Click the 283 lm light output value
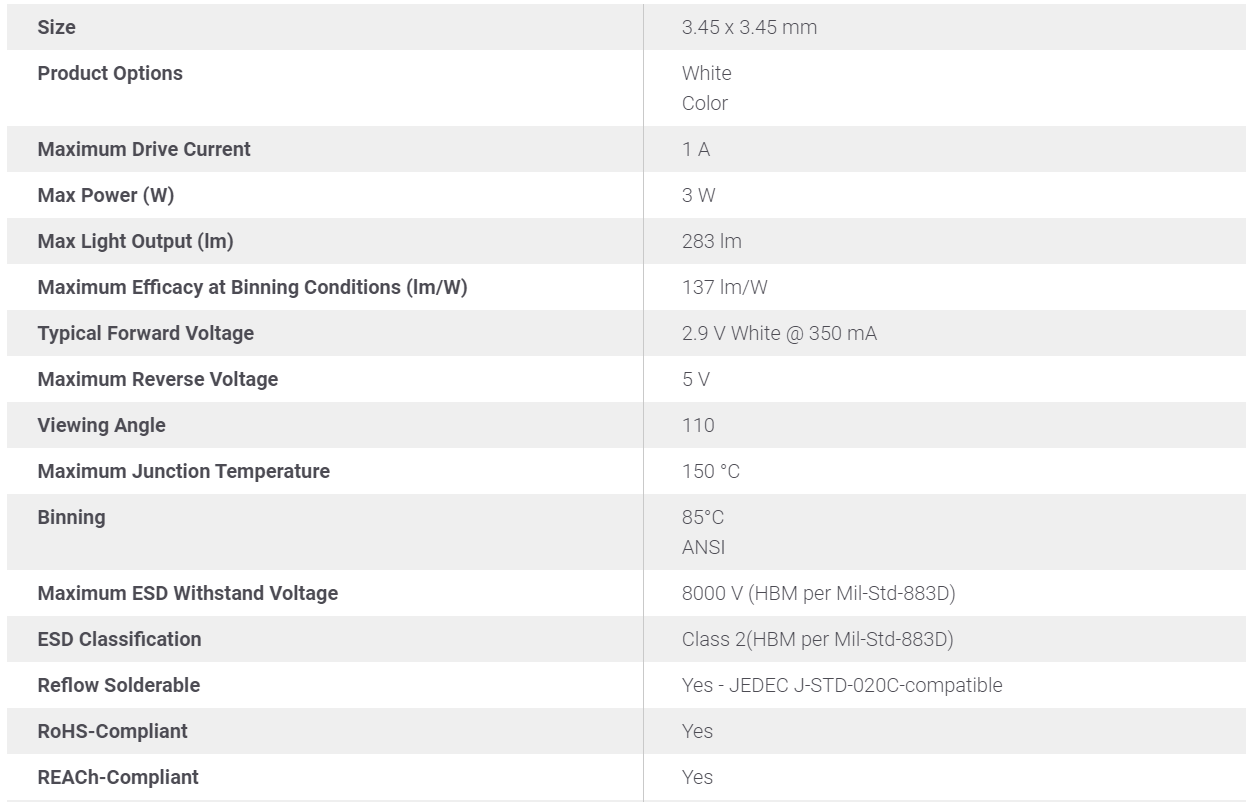The width and height of the screenshot is (1246, 802). coord(711,241)
